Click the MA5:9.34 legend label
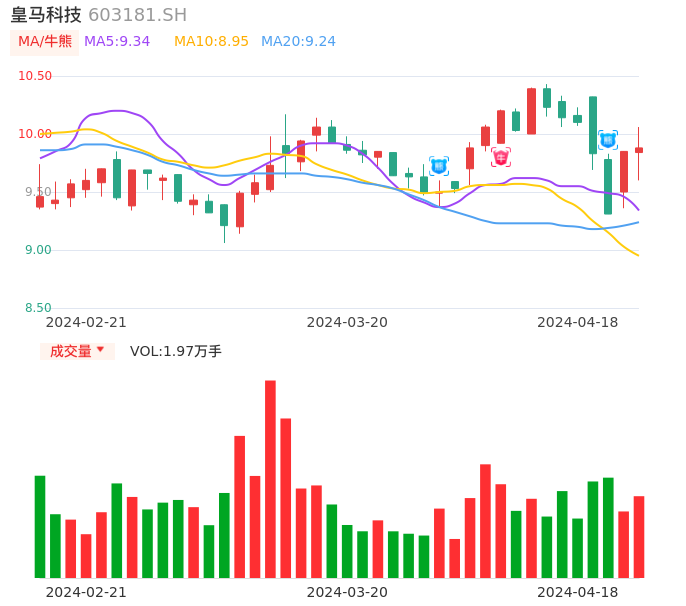The height and width of the screenshot is (606, 686). point(117,42)
